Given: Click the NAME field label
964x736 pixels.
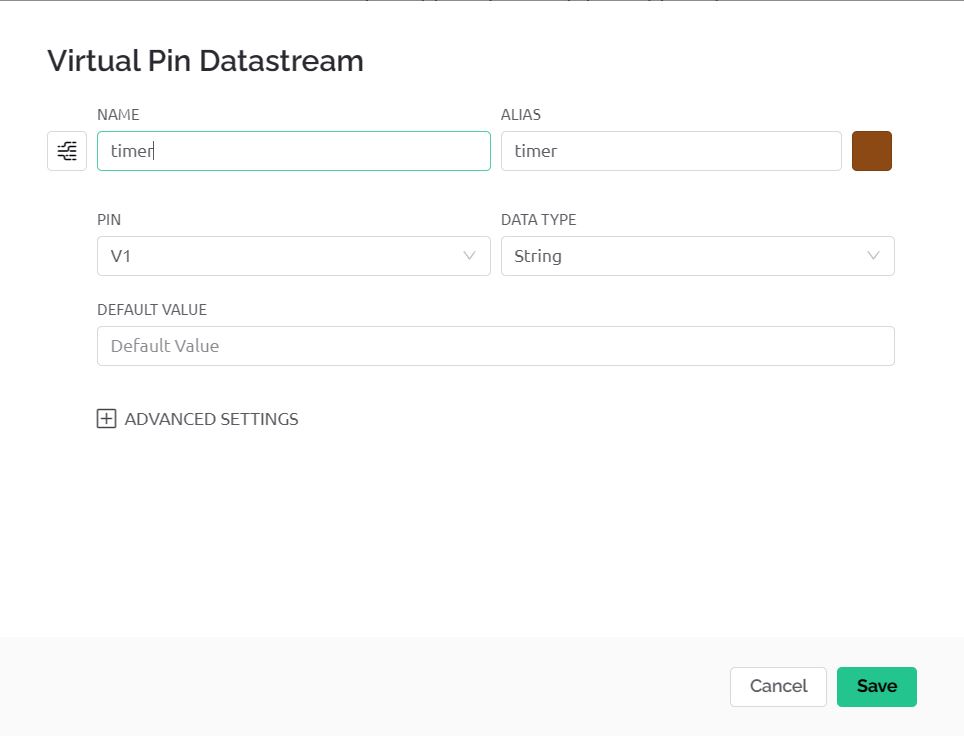Looking at the screenshot, I should click(x=118, y=115).
